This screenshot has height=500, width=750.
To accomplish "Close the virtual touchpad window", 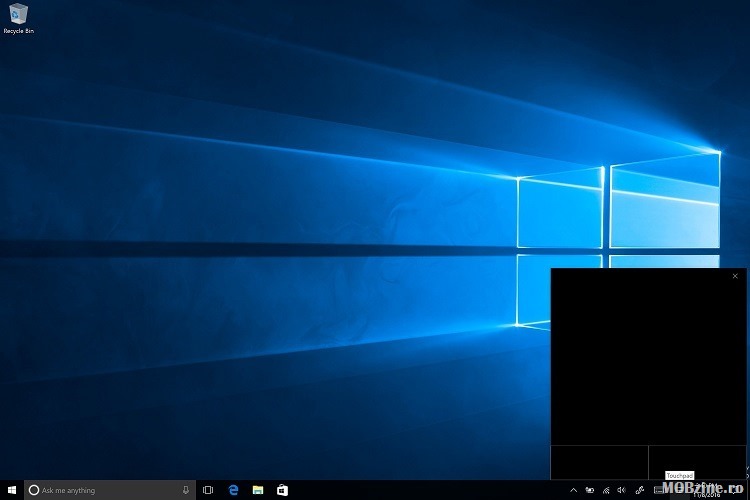I will point(735,276).
